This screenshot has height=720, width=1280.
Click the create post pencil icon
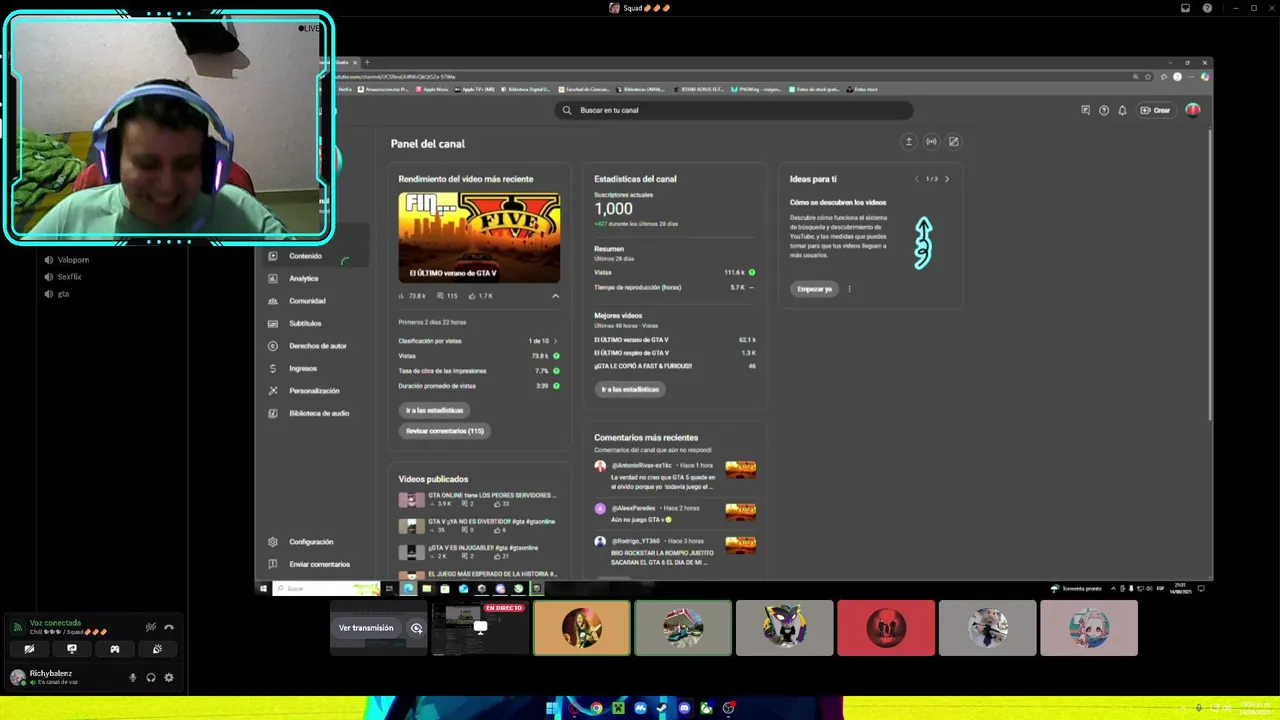[x=953, y=142]
